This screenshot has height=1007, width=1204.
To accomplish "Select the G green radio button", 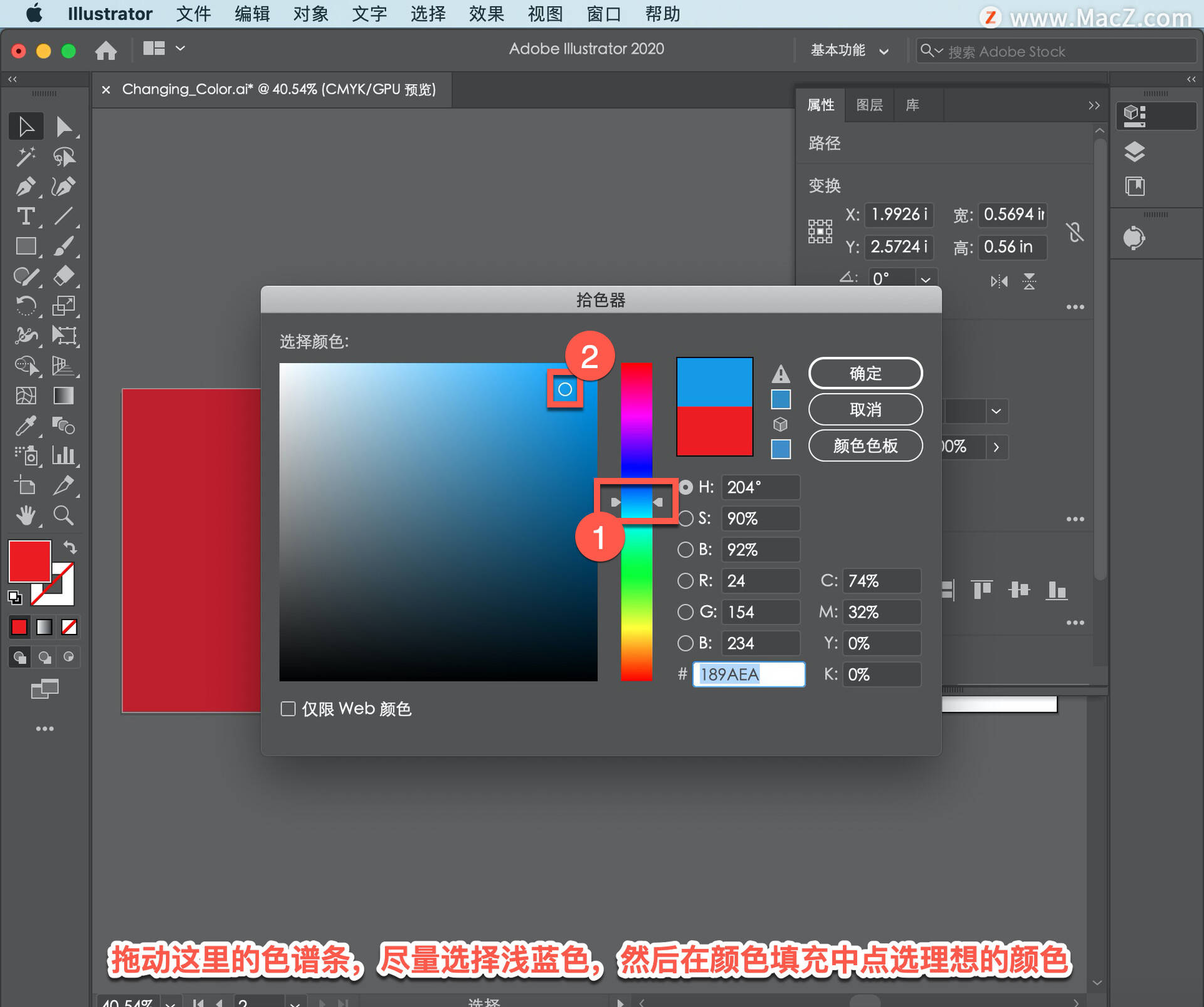I will 685,612.
